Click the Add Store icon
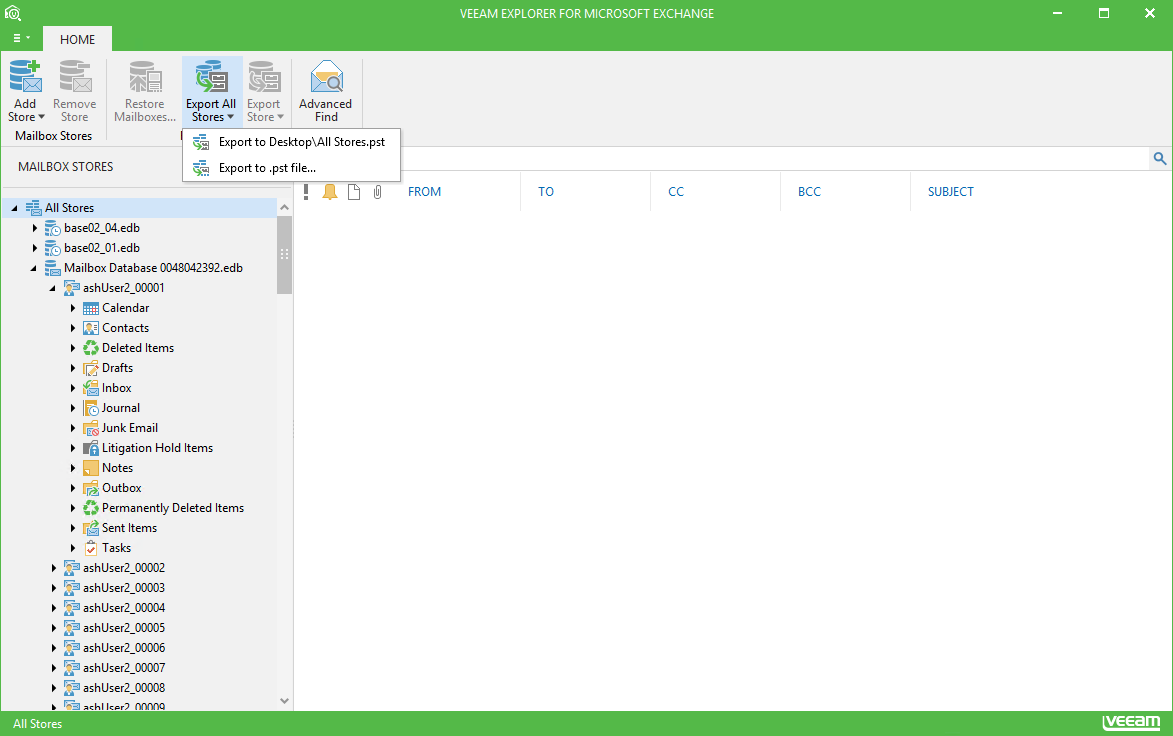Screen dimensions: 1173x736 [x=25, y=77]
